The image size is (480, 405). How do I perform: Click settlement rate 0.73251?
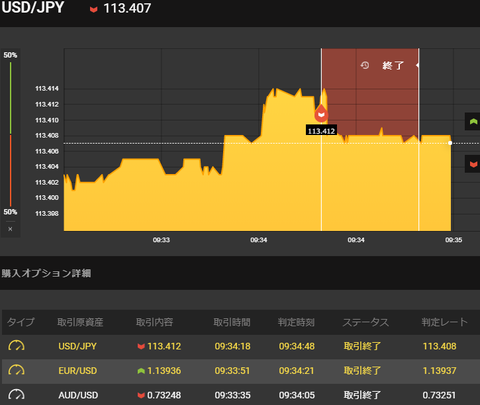(x=439, y=395)
